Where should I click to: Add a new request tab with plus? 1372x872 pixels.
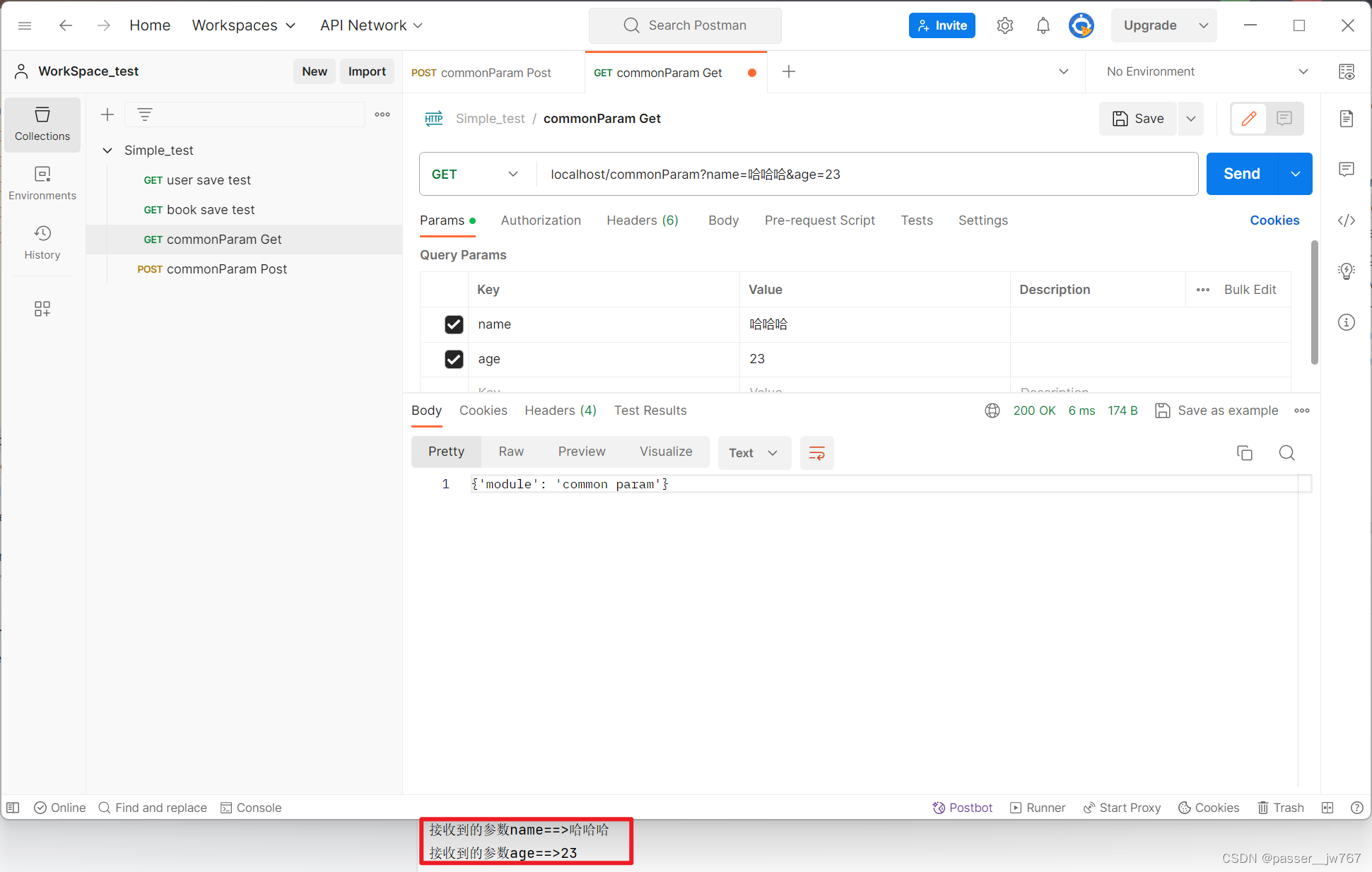point(789,71)
